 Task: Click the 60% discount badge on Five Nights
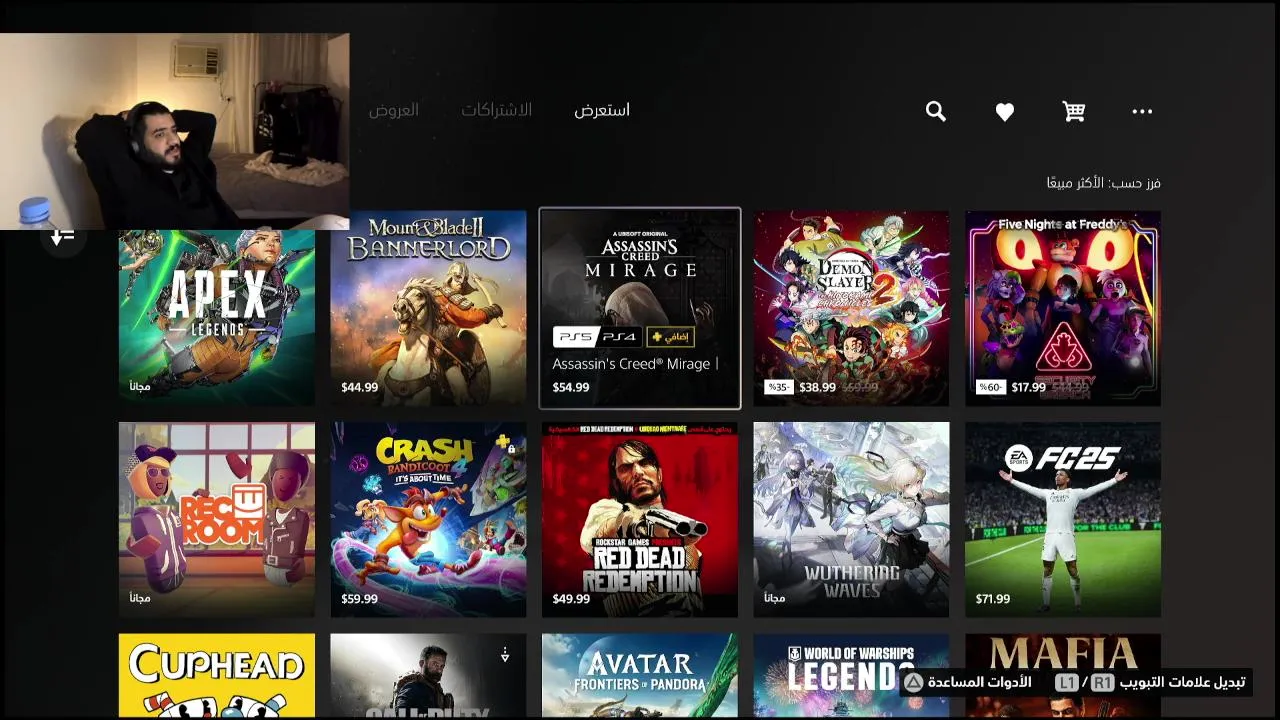pos(990,388)
